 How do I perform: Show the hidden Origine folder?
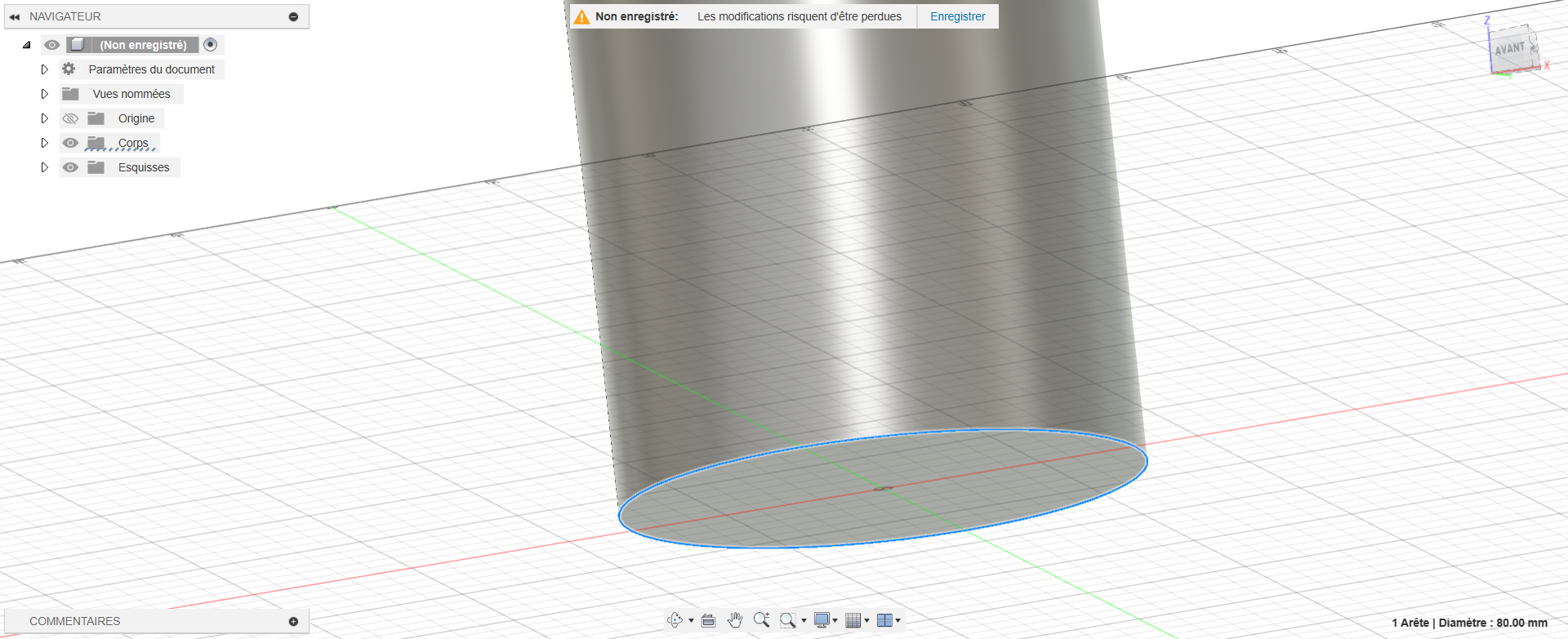71,118
